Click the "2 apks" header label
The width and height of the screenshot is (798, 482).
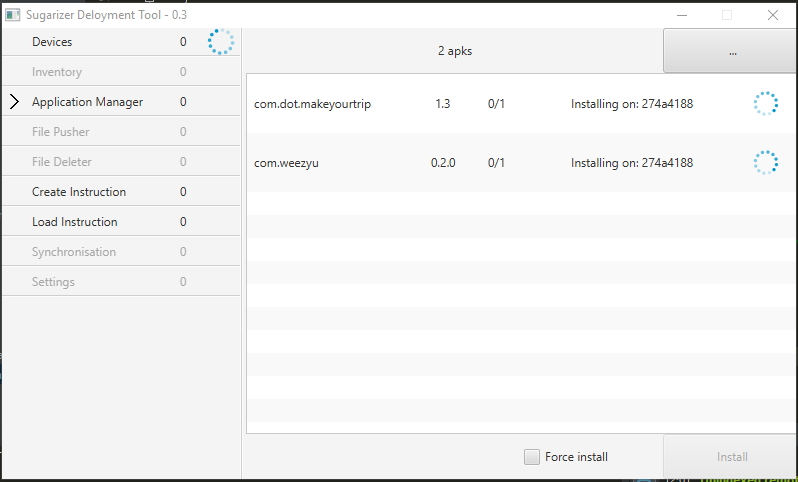[x=454, y=51]
